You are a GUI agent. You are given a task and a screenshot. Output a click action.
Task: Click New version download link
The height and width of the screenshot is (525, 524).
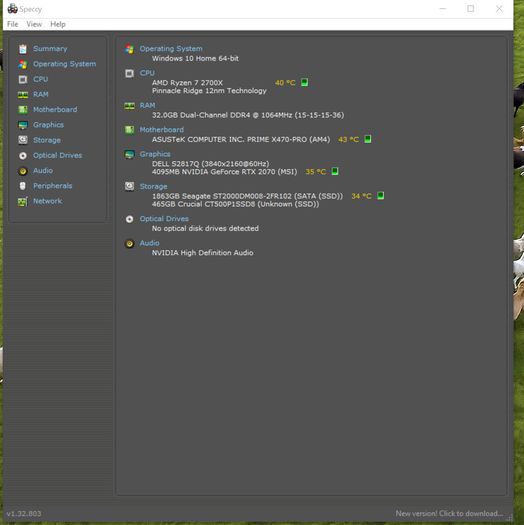(449, 513)
